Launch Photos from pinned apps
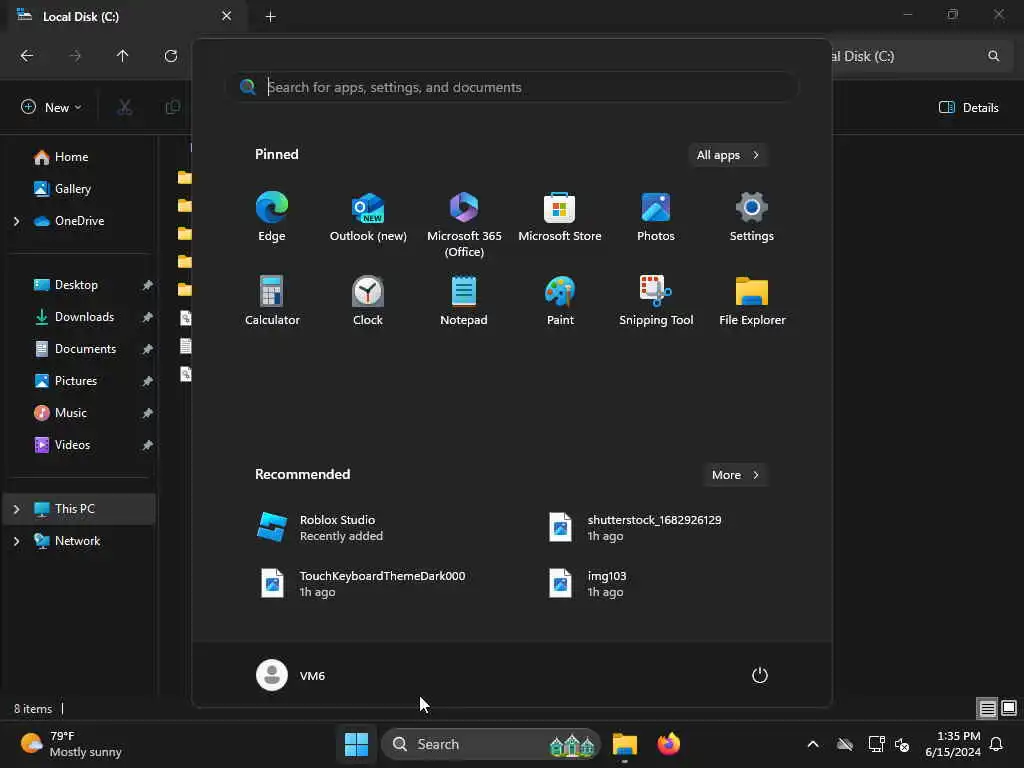This screenshot has height=768, width=1024. [x=656, y=217]
